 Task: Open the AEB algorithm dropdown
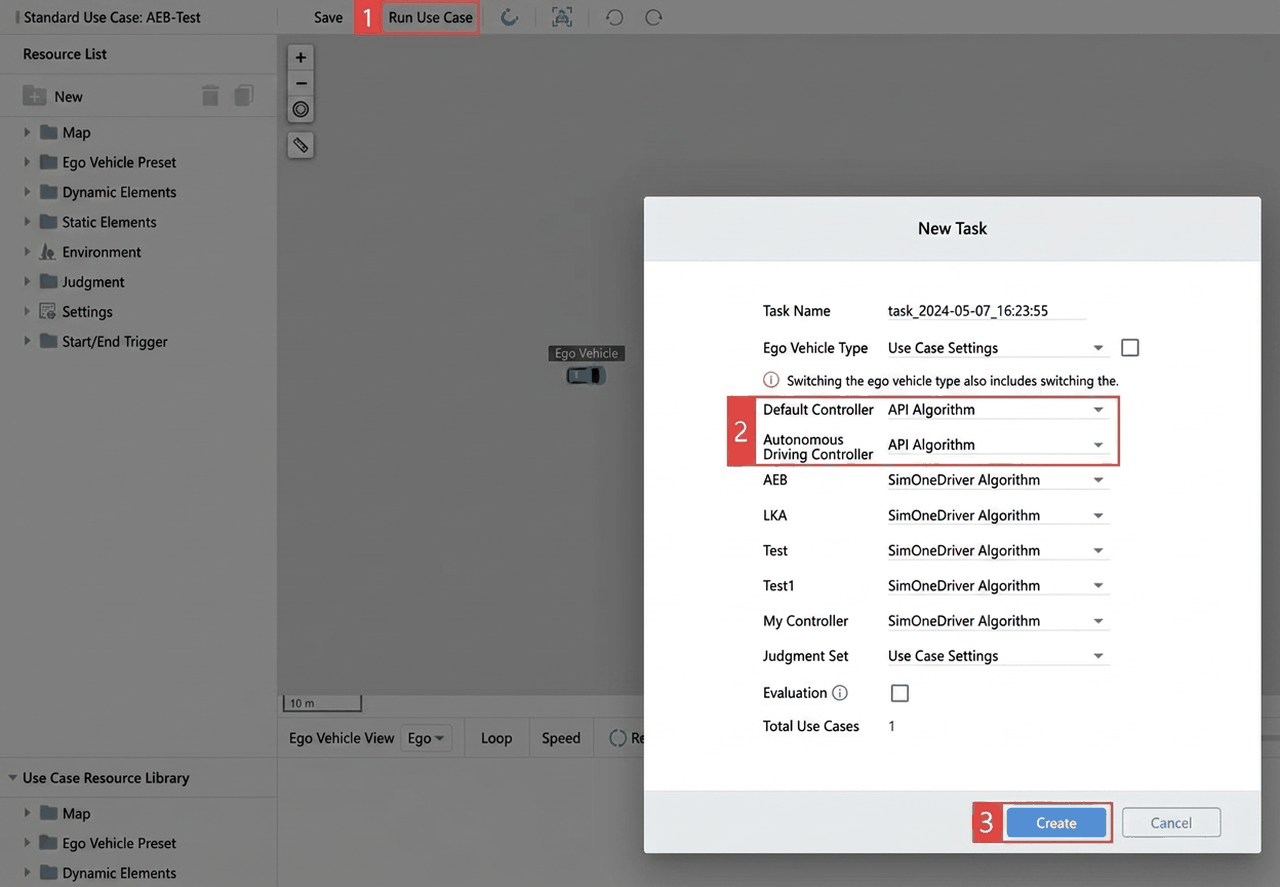(x=997, y=480)
